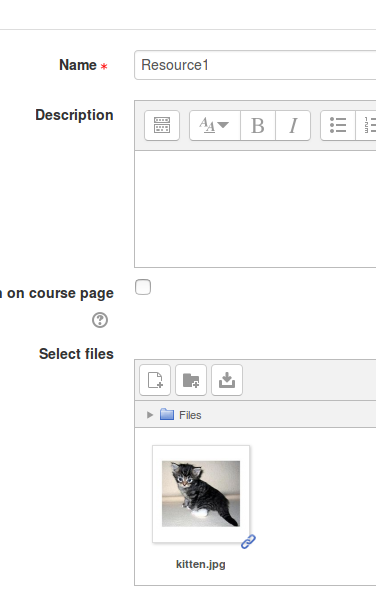The width and height of the screenshot is (376, 602).
Task: Create a new folder in file manager
Action: pos(191,380)
